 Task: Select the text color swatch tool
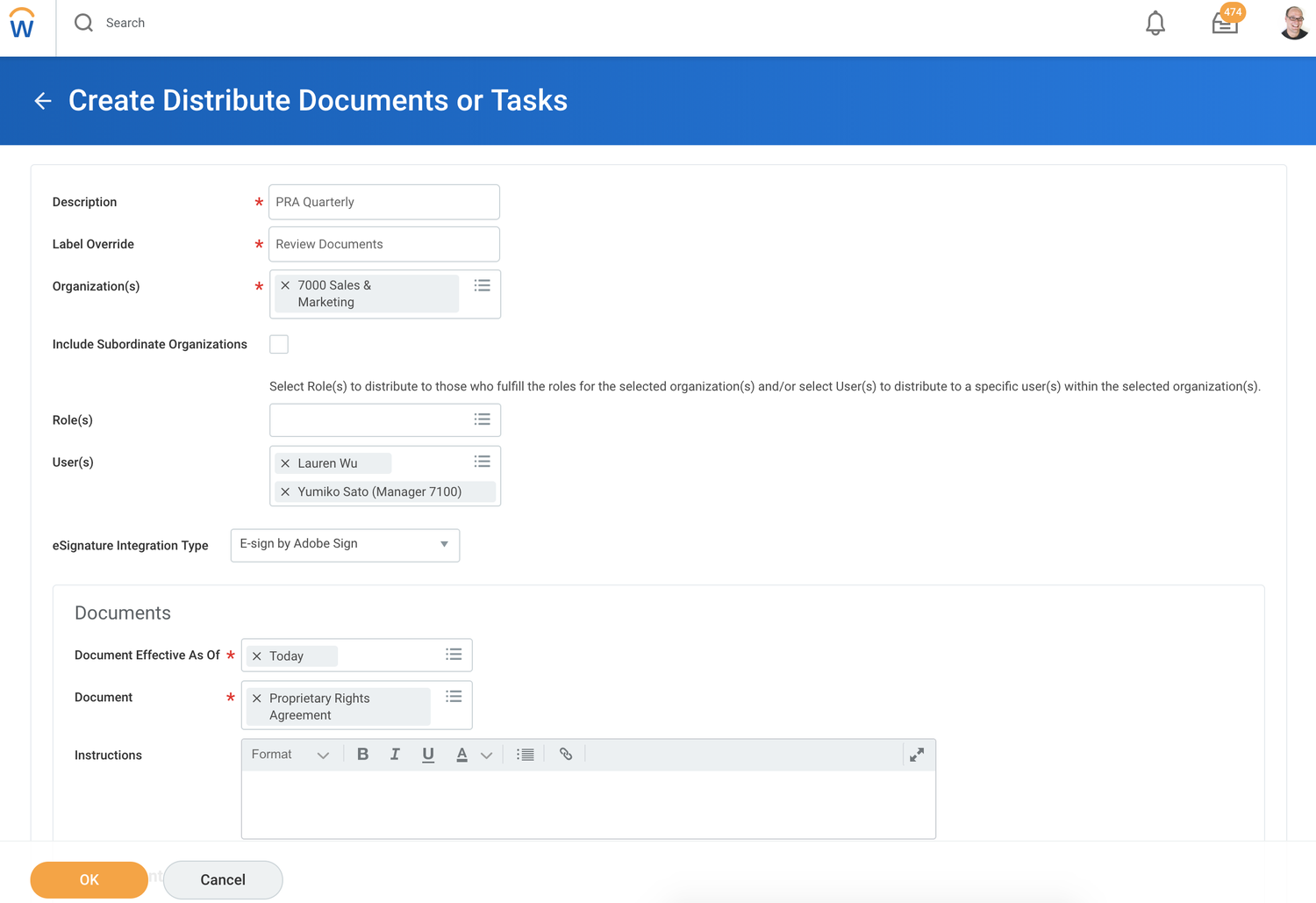pos(461,754)
